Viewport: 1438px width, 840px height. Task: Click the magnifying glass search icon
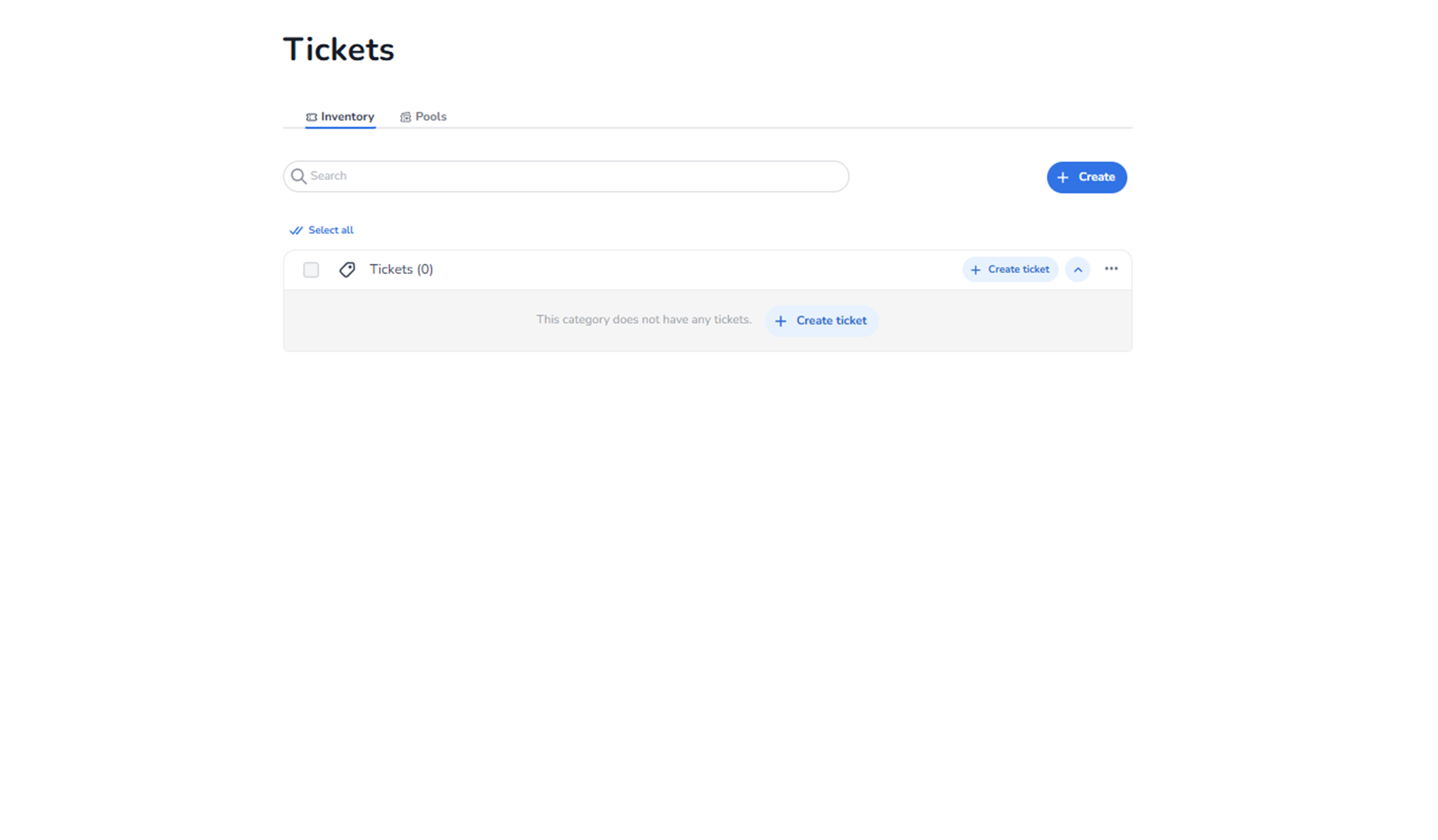(x=298, y=176)
